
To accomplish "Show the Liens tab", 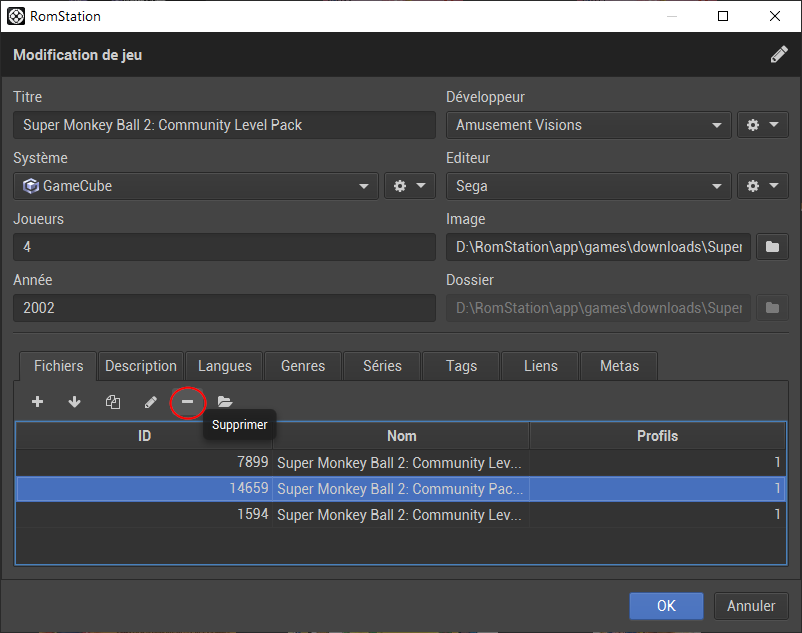I will (x=540, y=366).
